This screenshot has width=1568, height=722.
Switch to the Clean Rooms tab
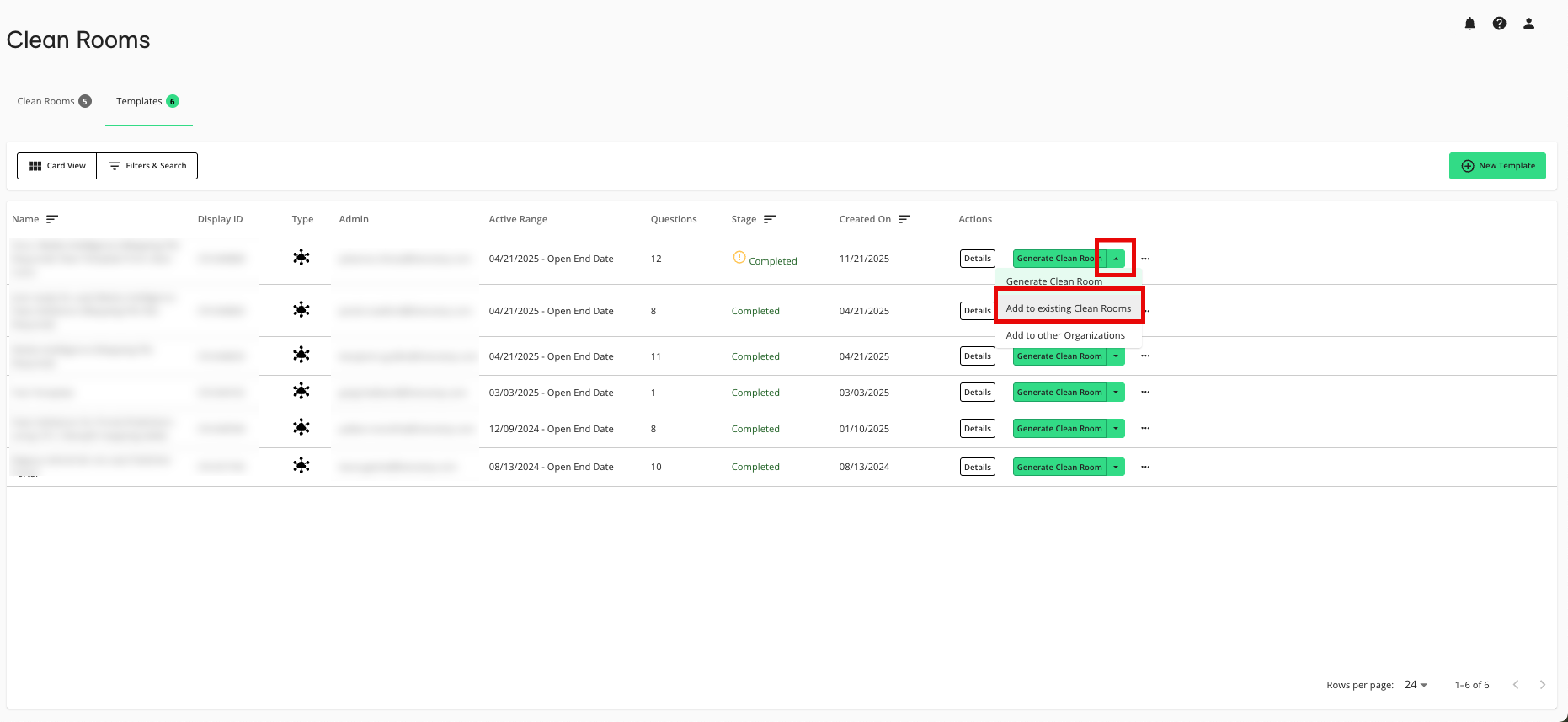54,101
